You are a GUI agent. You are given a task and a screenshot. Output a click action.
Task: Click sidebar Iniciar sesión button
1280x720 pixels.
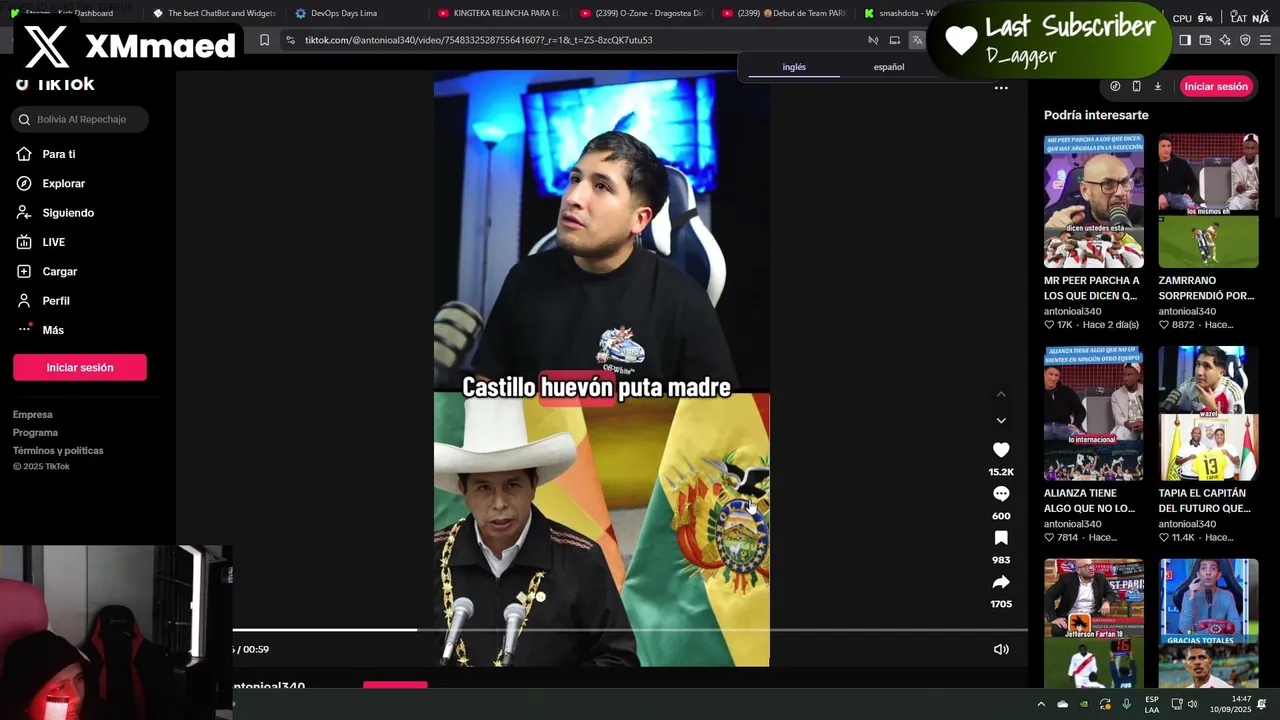point(80,367)
